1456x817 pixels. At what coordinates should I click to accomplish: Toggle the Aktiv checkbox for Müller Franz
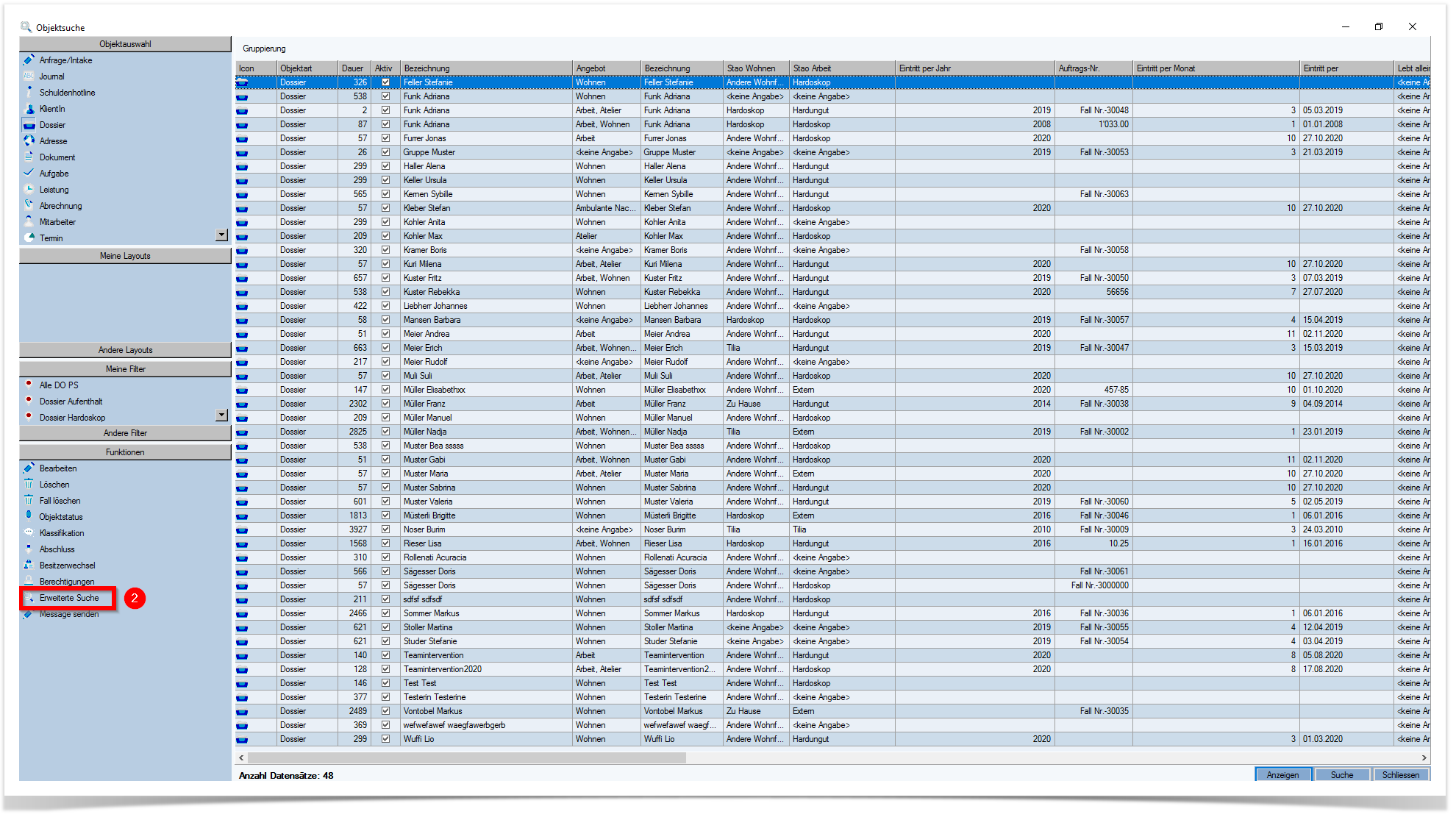coord(385,404)
